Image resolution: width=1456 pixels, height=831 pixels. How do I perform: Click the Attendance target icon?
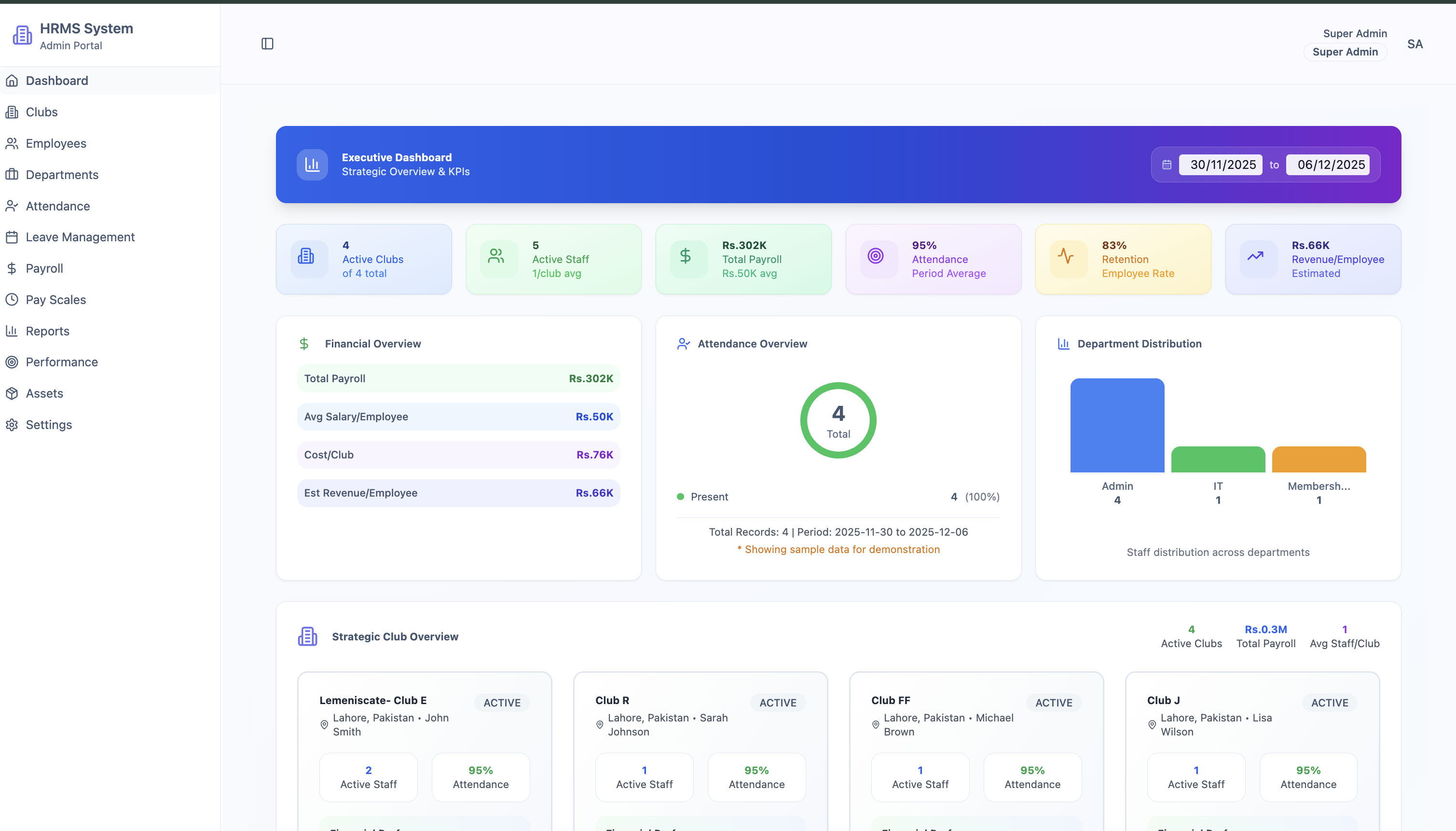[x=875, y=256]
